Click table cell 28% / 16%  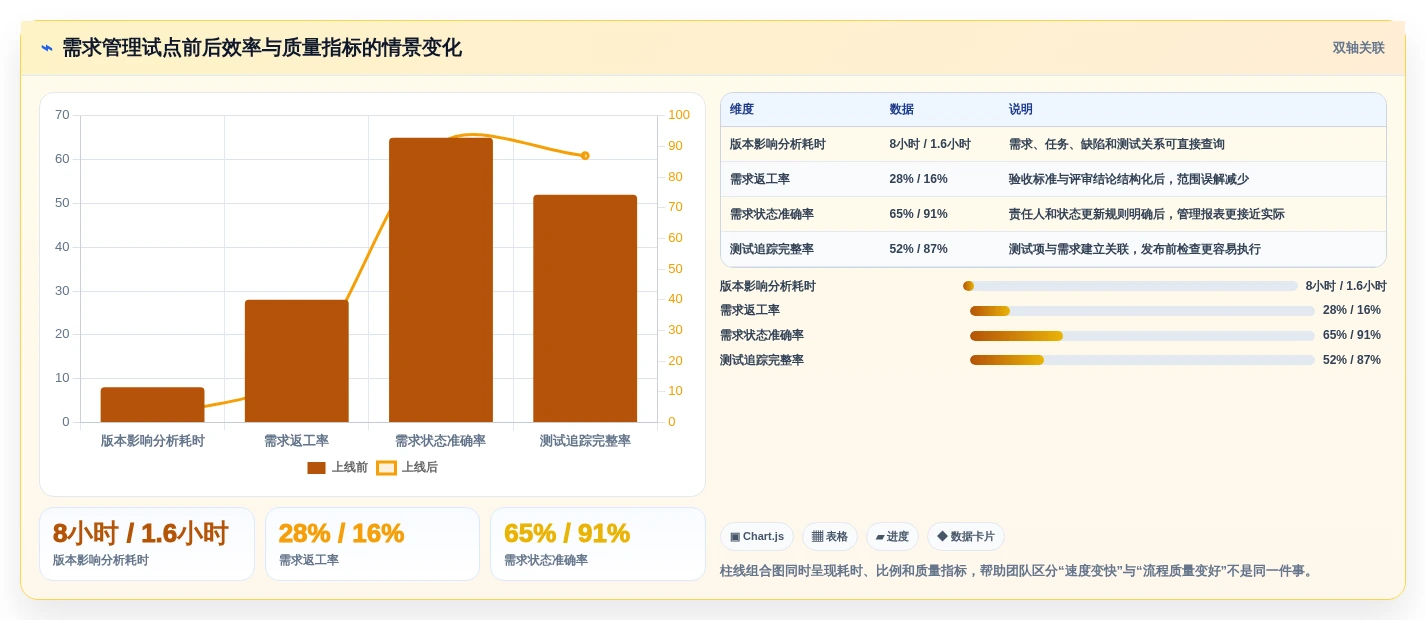tap(918, 179)
